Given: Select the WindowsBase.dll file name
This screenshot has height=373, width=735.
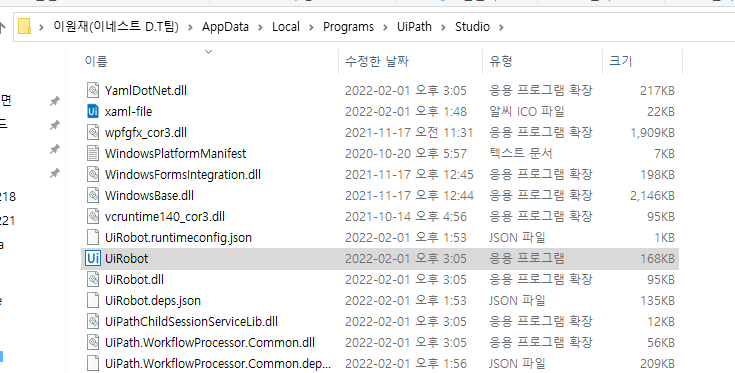Looking at the screenshot, I should coord(149,195).
